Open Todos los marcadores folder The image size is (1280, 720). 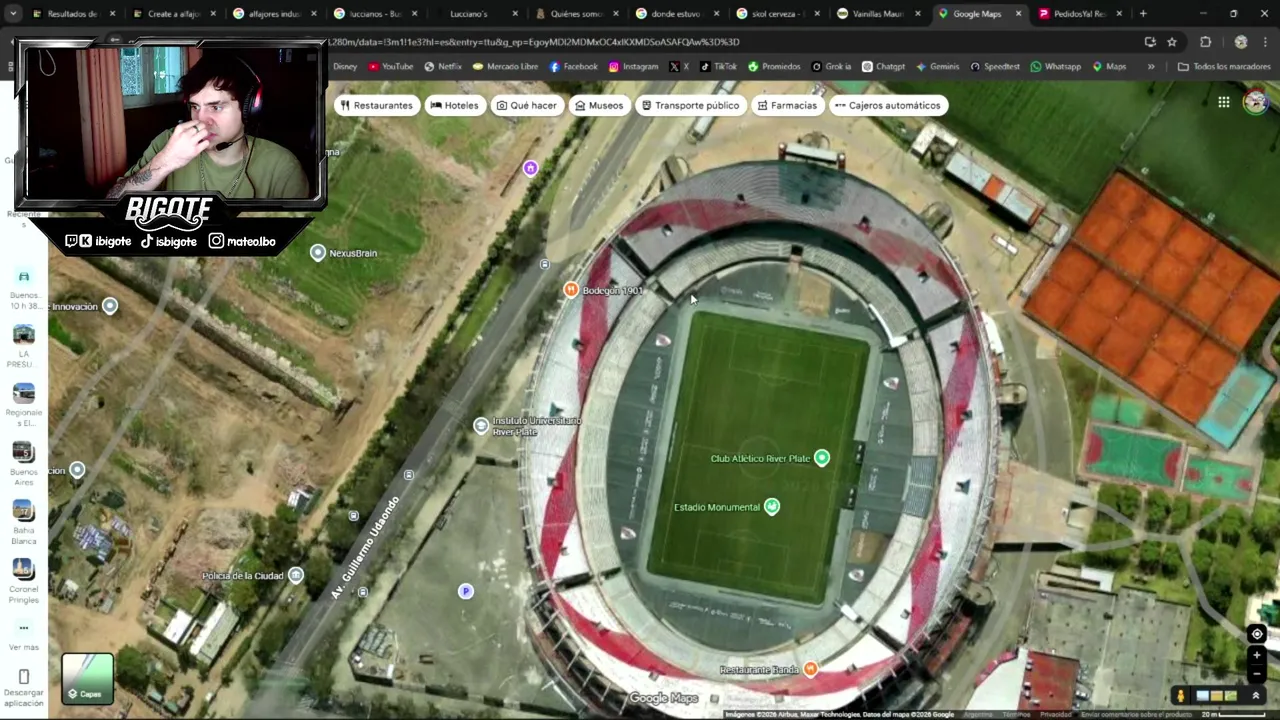coord(1224,67)
